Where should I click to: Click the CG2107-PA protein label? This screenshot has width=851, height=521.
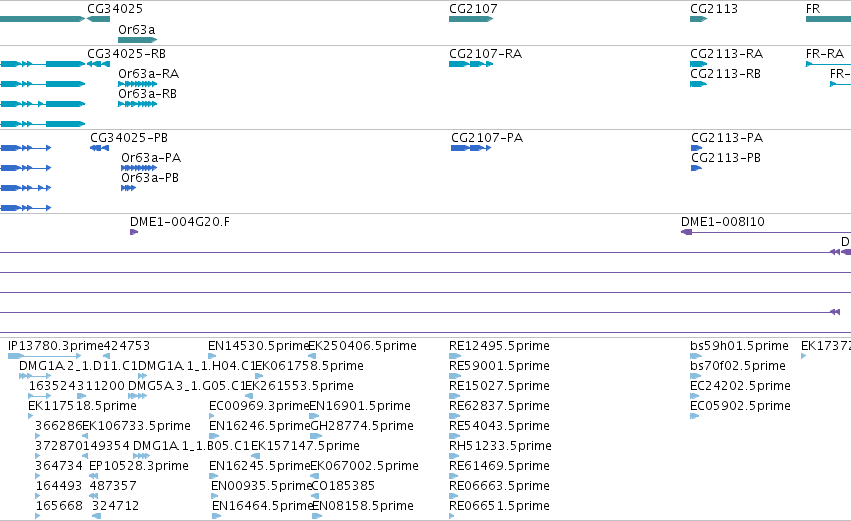coord(487,137)
